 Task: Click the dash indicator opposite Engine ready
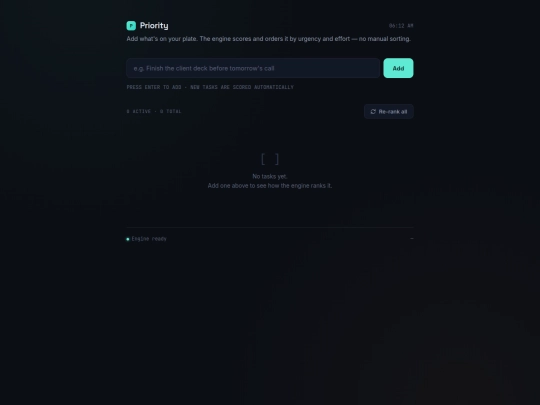(412, 238)
